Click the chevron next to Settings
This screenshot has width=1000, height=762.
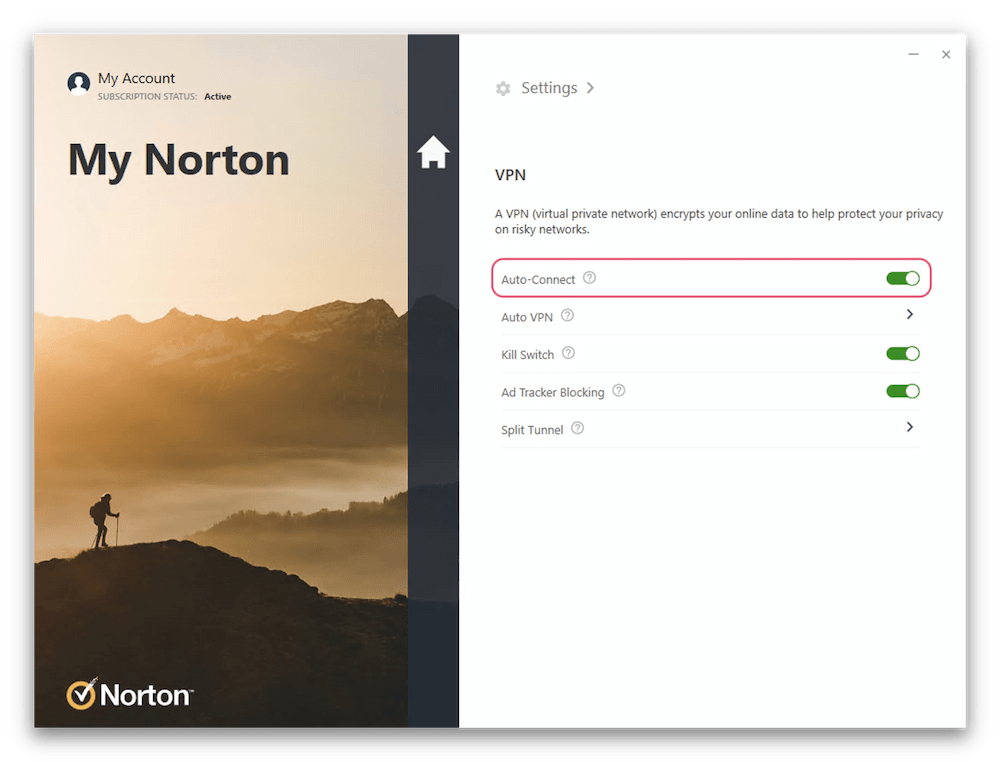tap(591, 88)
